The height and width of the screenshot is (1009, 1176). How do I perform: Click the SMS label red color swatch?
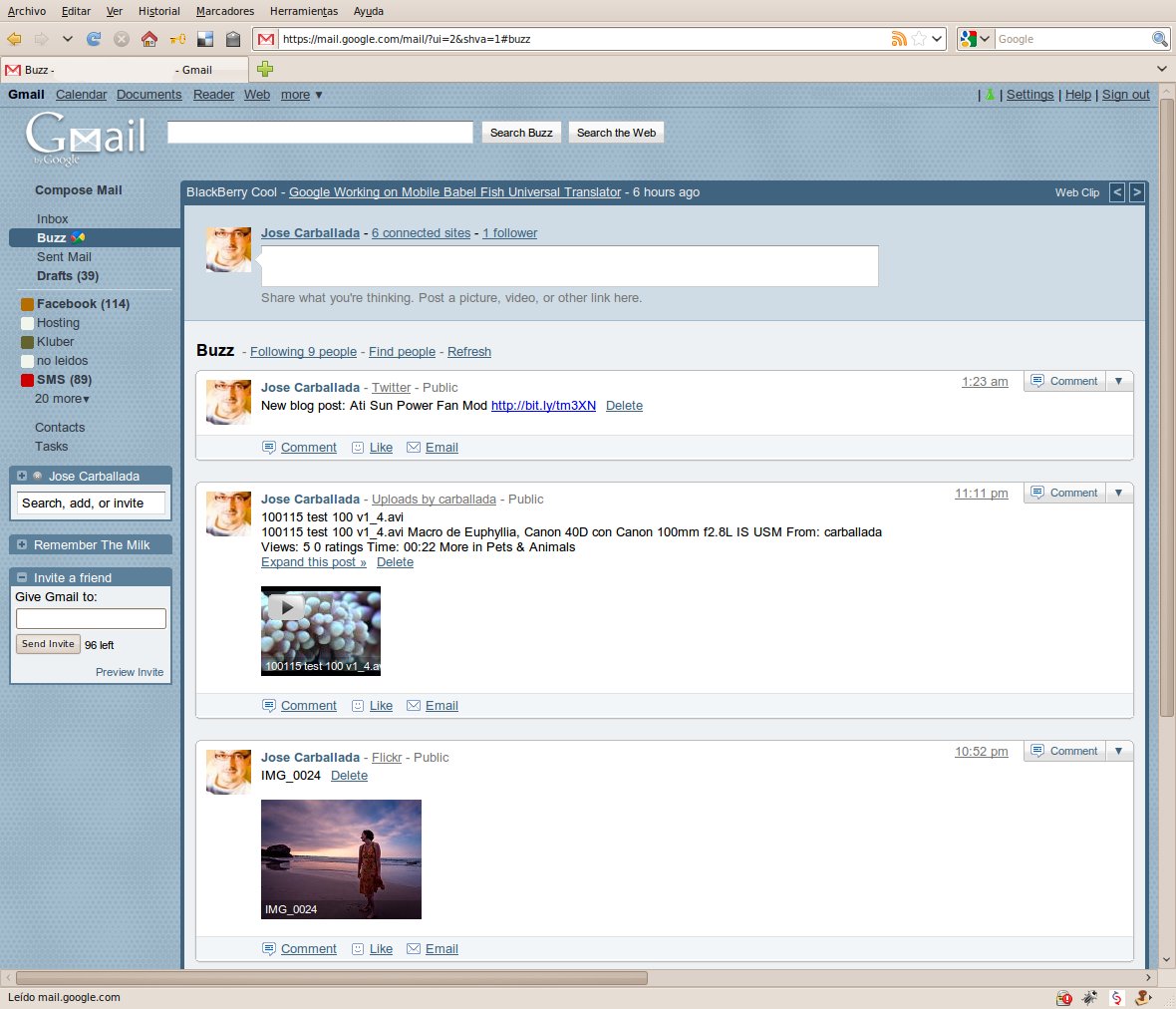[x=27, y=380]
